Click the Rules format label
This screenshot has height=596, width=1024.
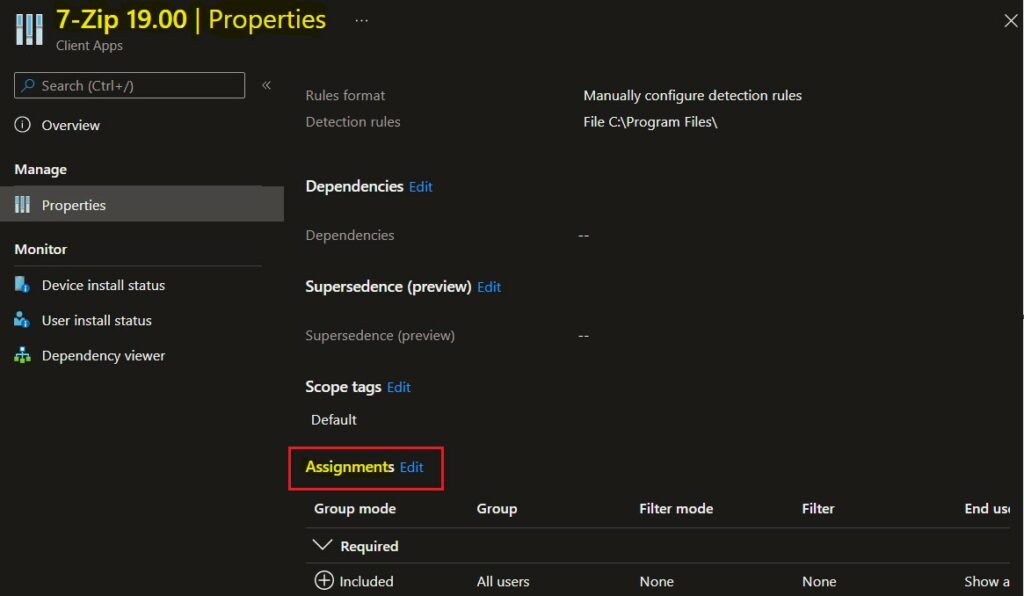point(345,95)
